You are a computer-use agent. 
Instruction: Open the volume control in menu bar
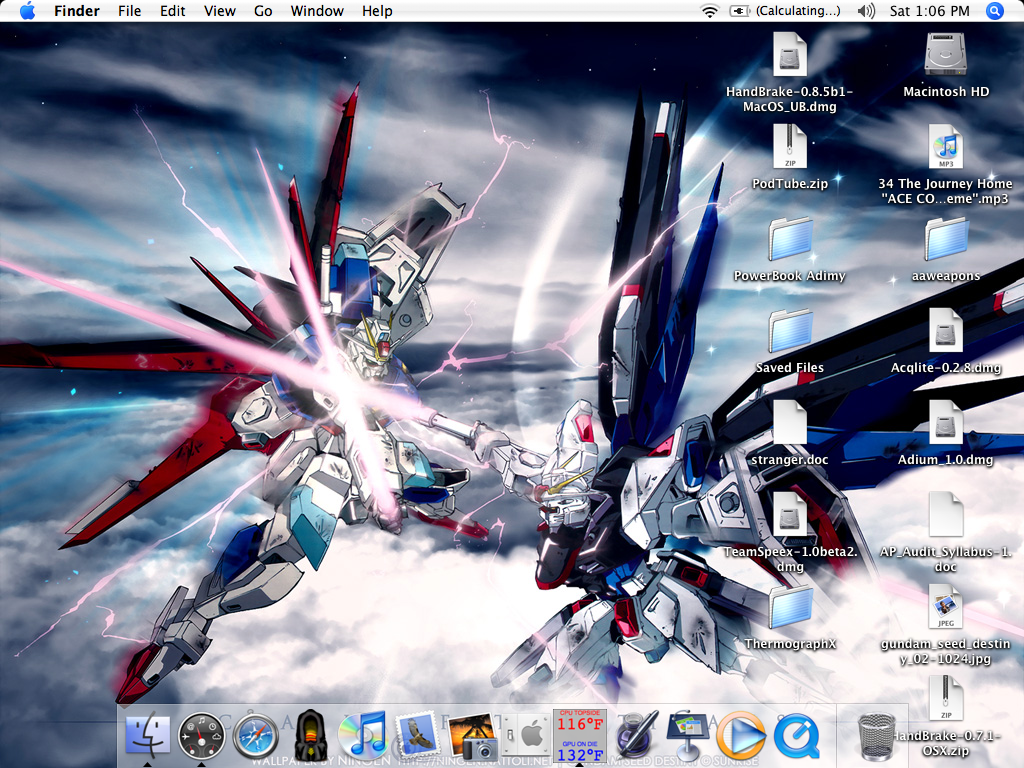coord(866,10)
